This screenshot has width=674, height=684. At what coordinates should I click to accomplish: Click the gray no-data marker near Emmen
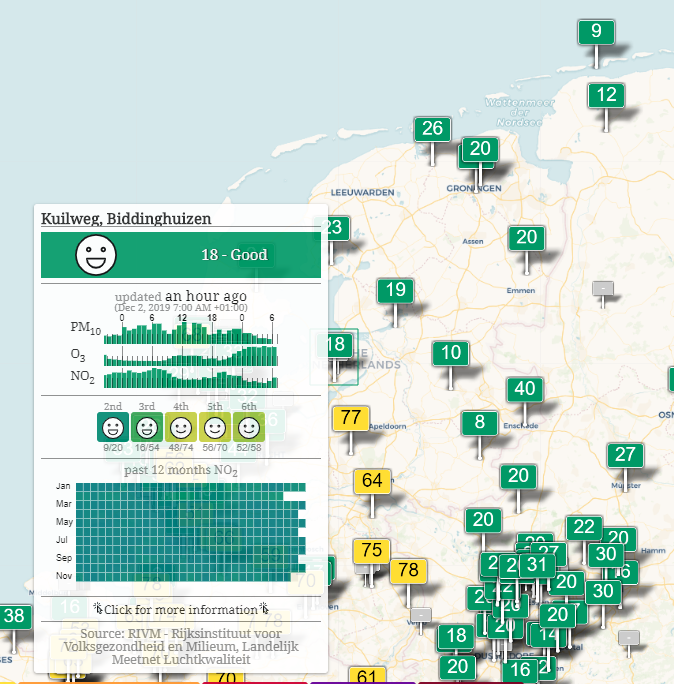click(x=603, y=288)
